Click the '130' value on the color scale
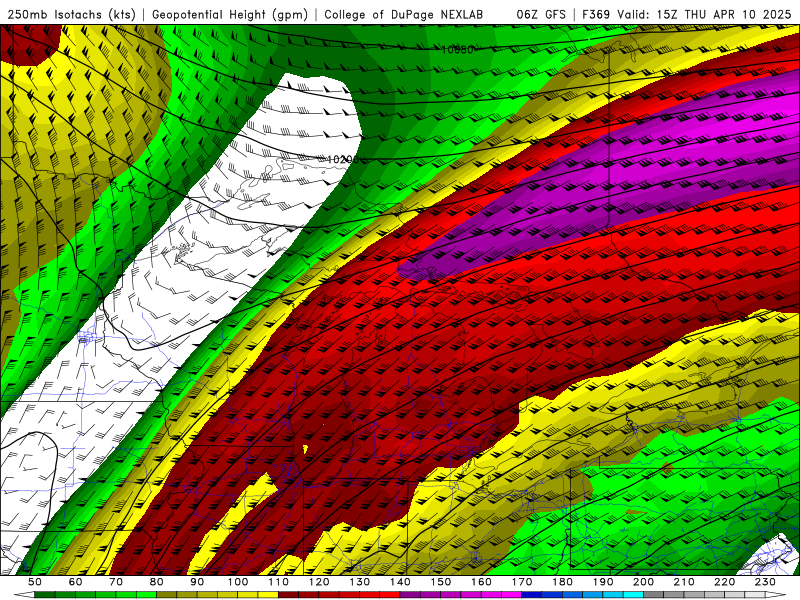The image size is (800, 600). [x=360, y=582]
